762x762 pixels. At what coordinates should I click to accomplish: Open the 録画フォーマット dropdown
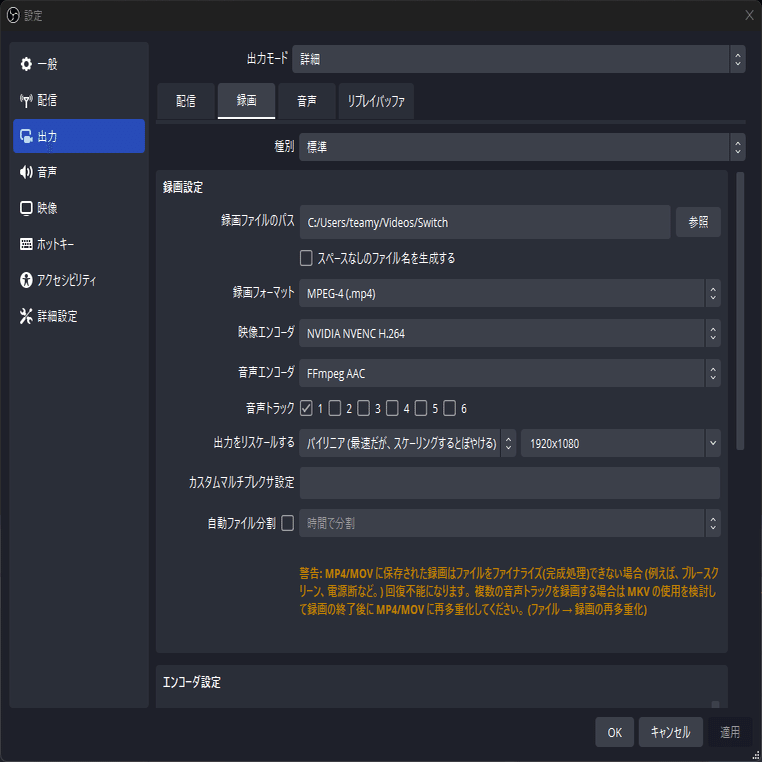(509, 293)
